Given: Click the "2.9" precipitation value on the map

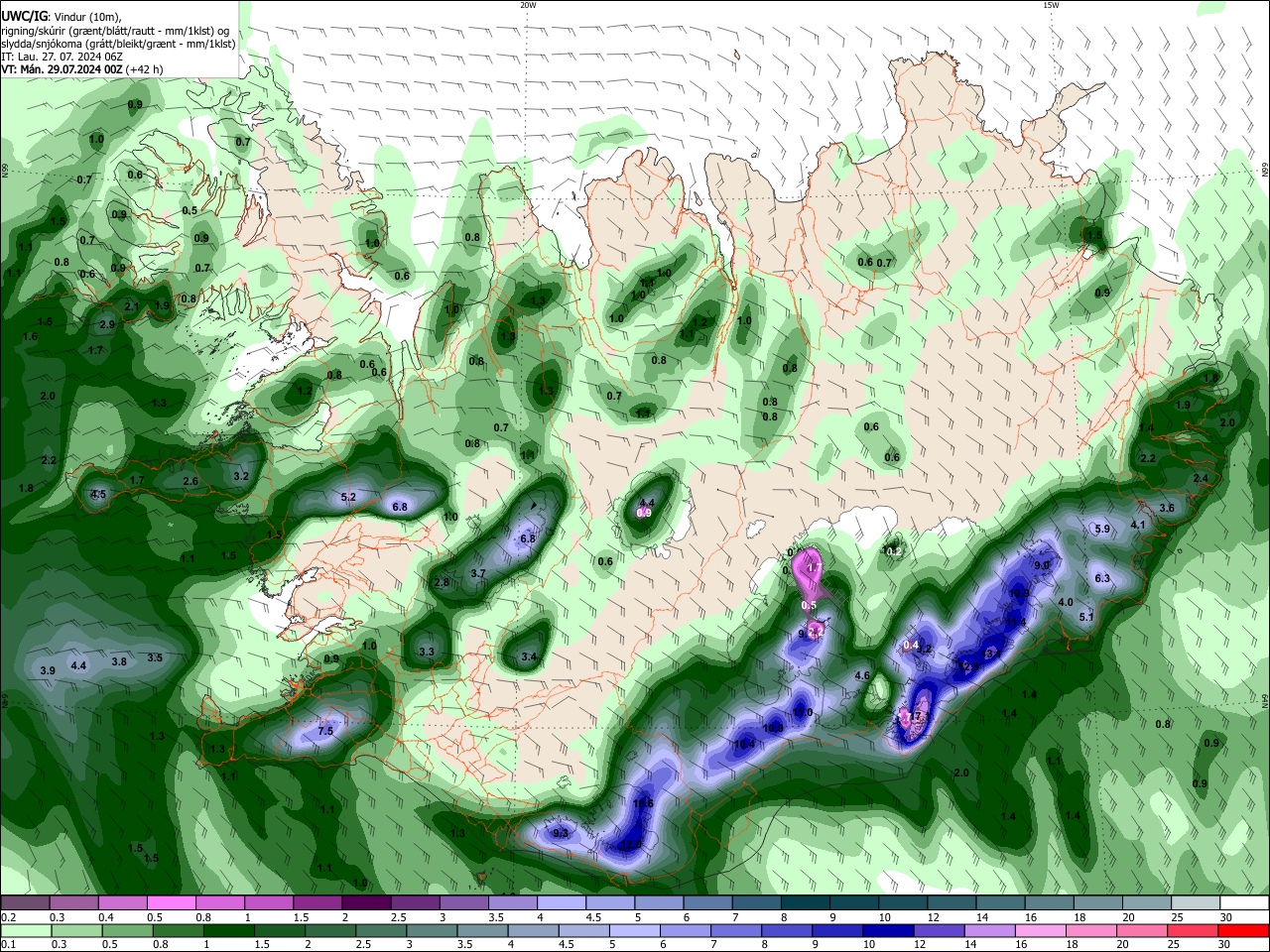Looking at the screenshot, I should [x=107, y=325].
